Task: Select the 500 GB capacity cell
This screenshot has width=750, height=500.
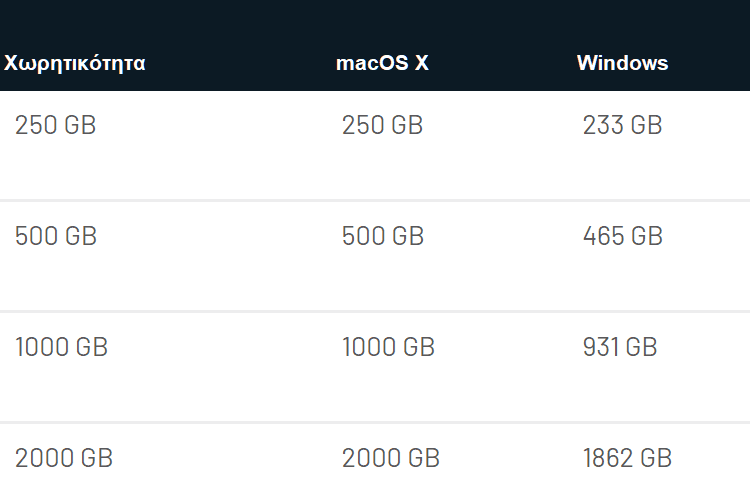Action: coord(56,236)
